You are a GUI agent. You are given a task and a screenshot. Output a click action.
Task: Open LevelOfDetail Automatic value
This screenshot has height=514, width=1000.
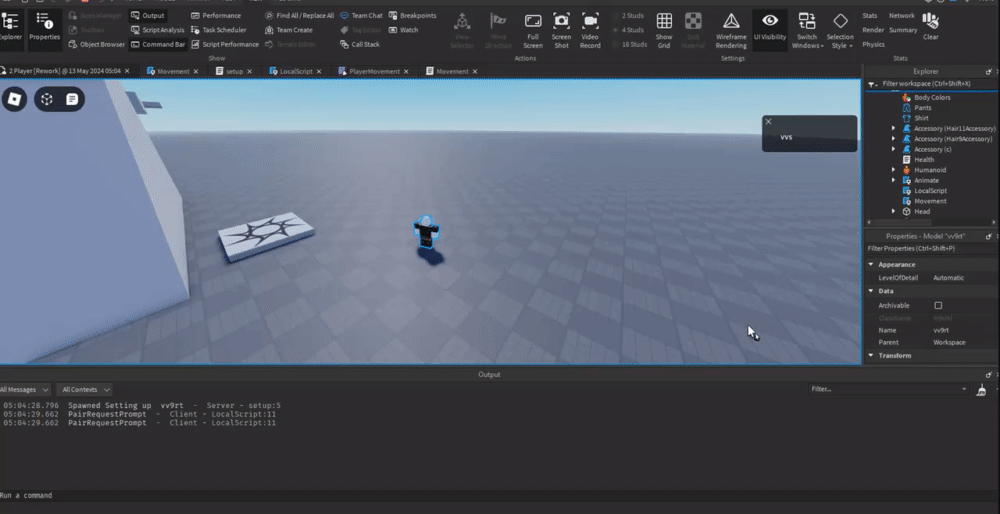click(948, 278)
